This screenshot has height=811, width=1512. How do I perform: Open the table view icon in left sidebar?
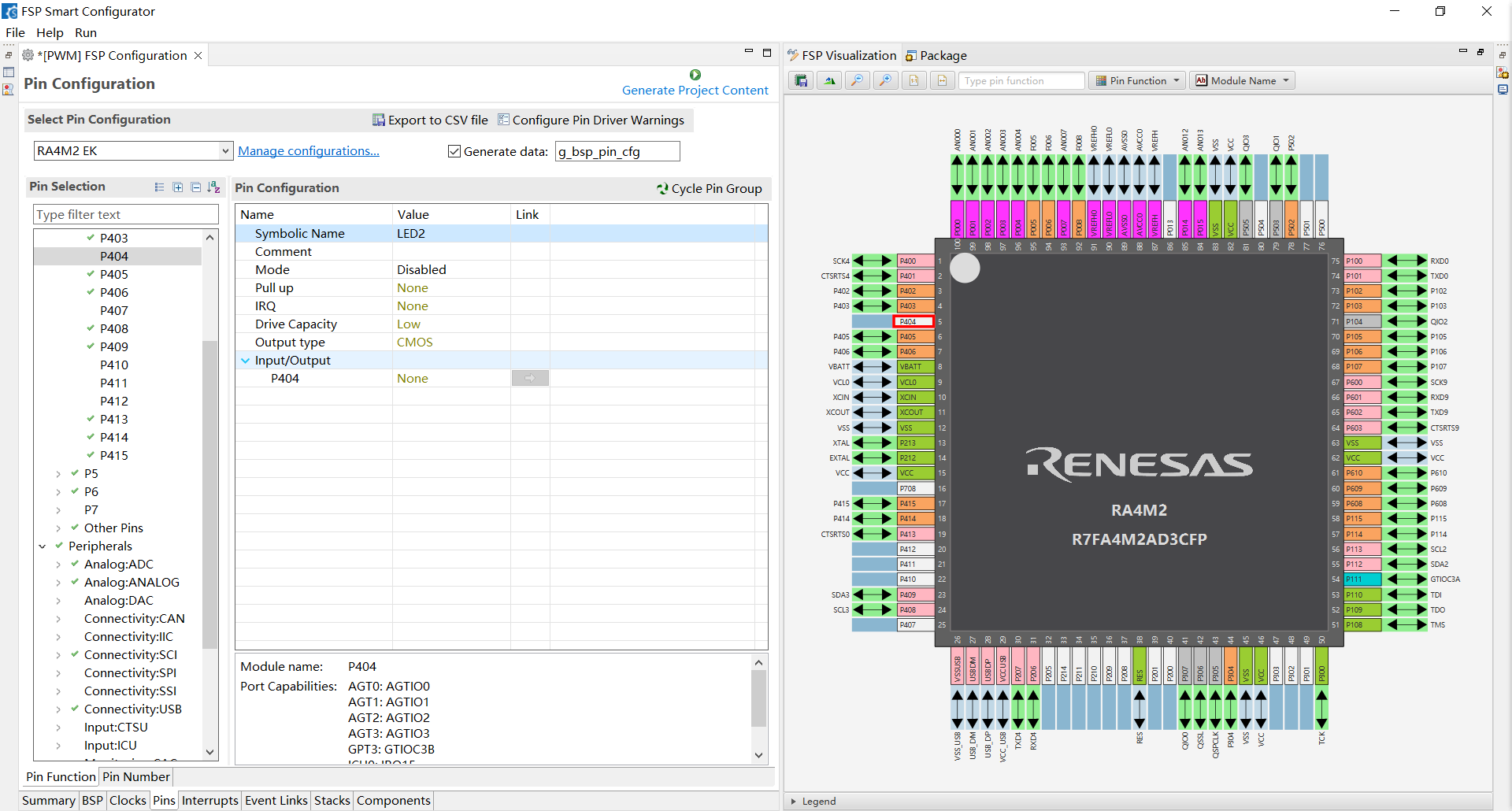coord(9,72)
